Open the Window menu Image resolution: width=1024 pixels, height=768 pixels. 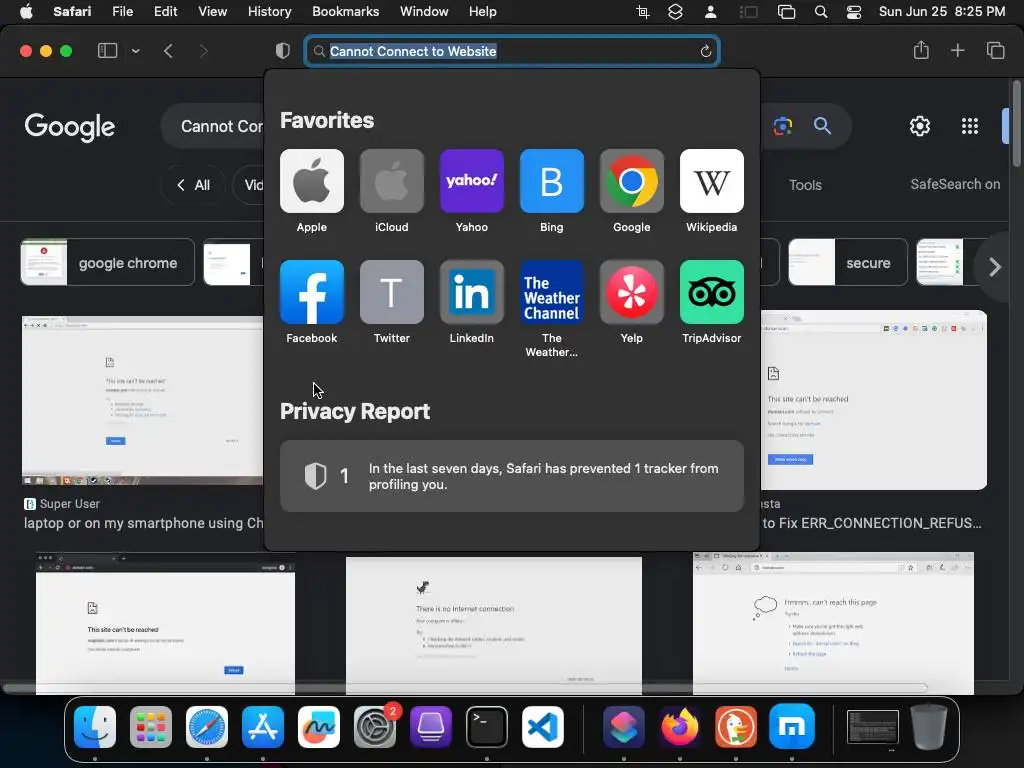[424, 12]
